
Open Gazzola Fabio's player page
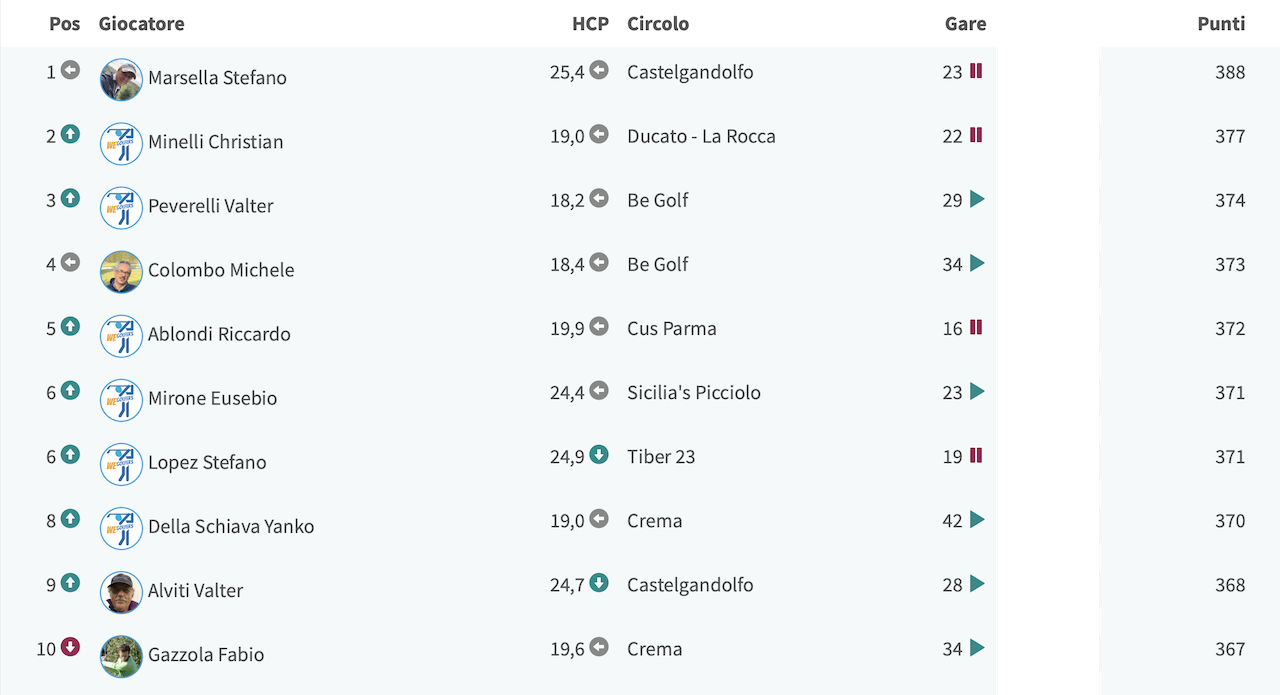pos(206,655)
